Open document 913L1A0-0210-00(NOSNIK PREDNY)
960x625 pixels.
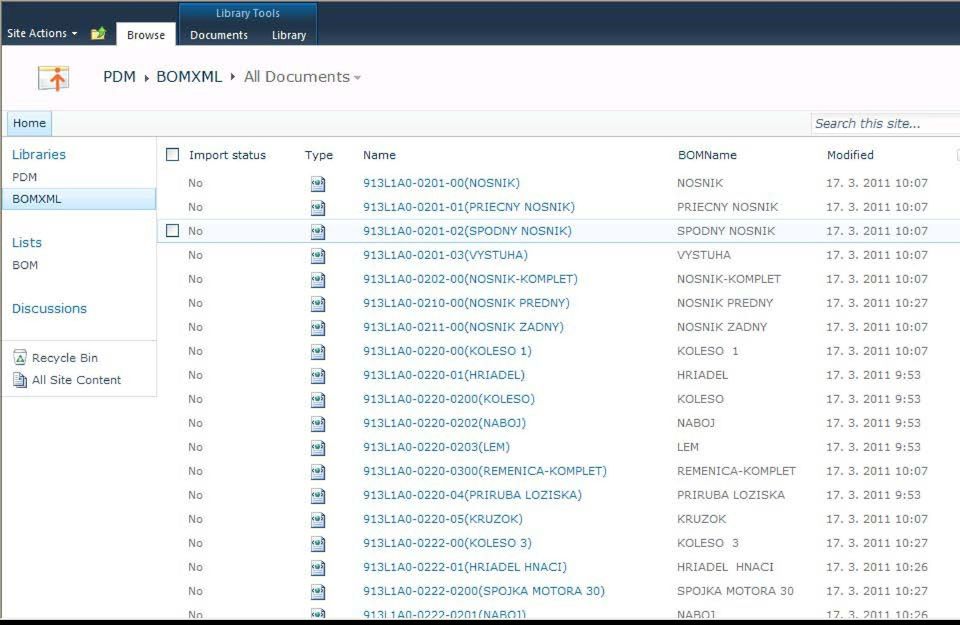[x=467, y=303]
